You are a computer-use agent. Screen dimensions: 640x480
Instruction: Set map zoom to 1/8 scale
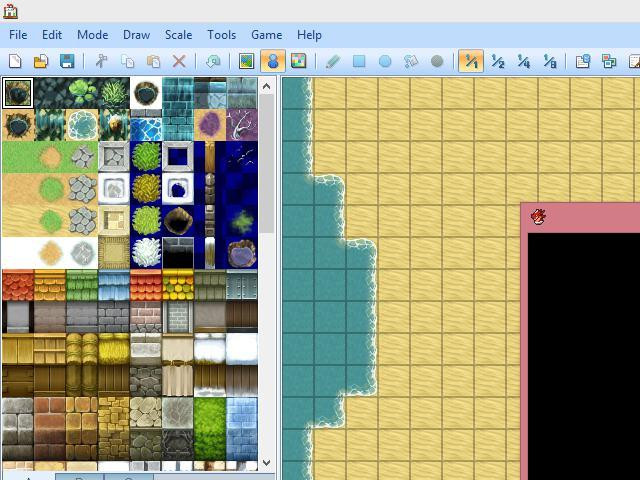point(550,61)
